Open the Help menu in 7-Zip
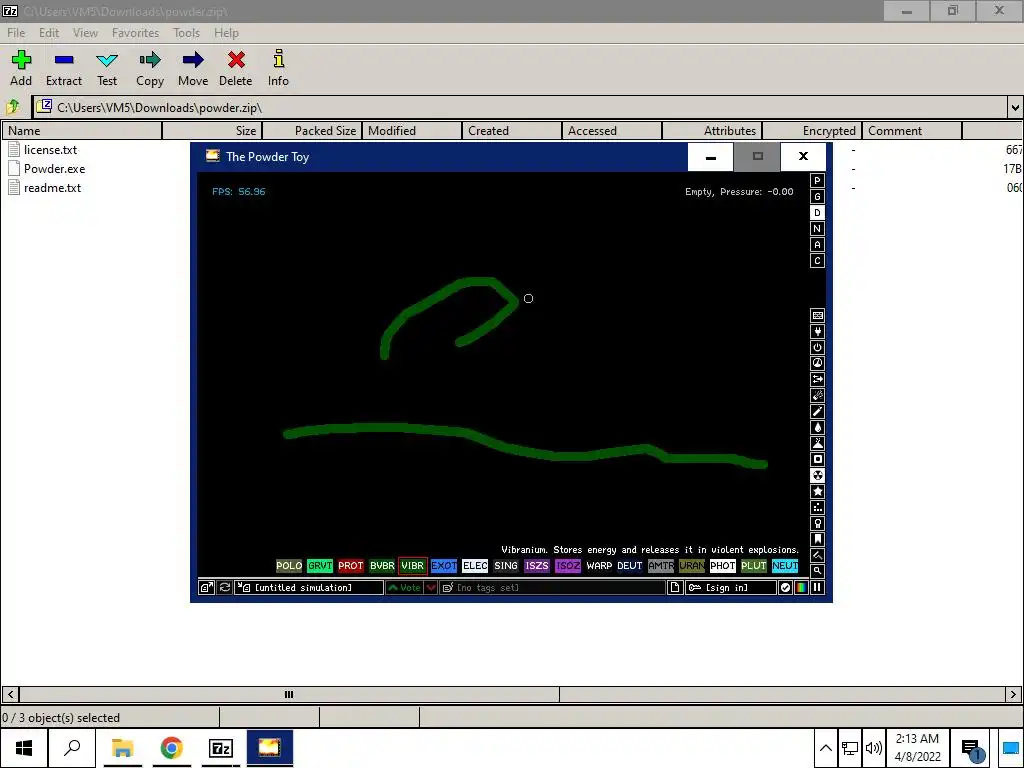 click(227, 33)
